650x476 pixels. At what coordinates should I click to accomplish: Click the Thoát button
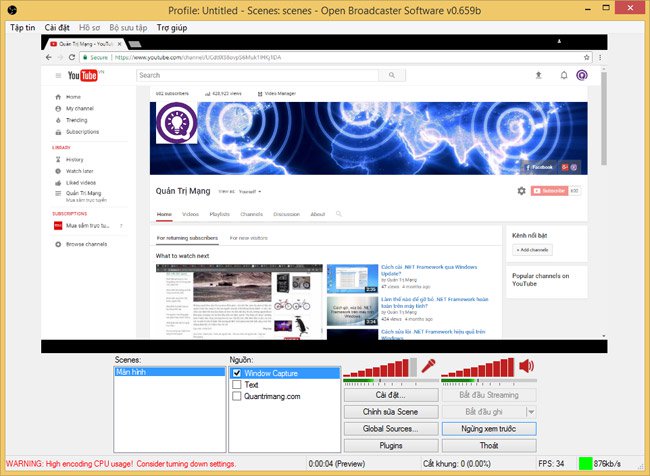(x=489, y=445)
